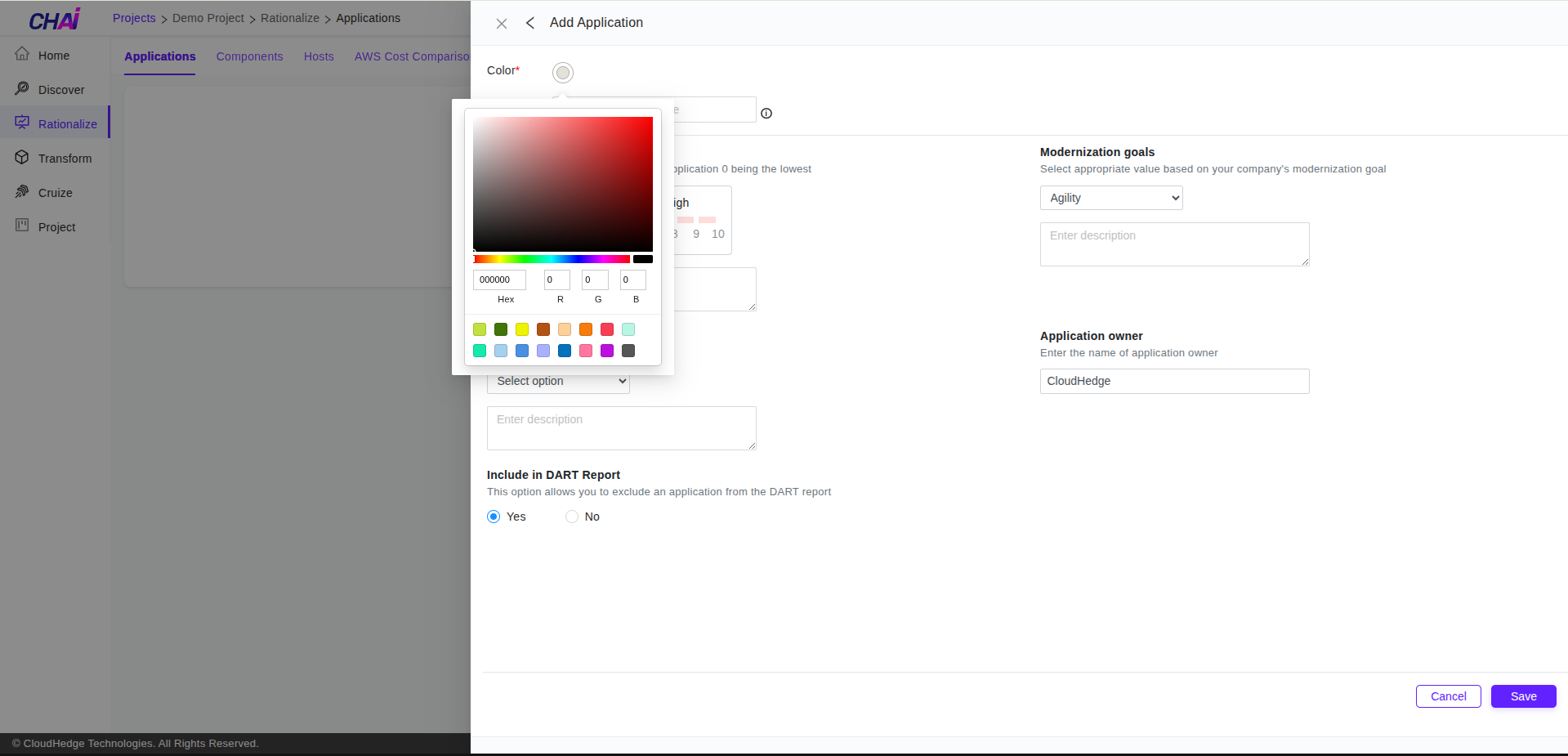1568x756 pixels.
Task: Click the Home sidebar icon
Action: coord(22,54)
